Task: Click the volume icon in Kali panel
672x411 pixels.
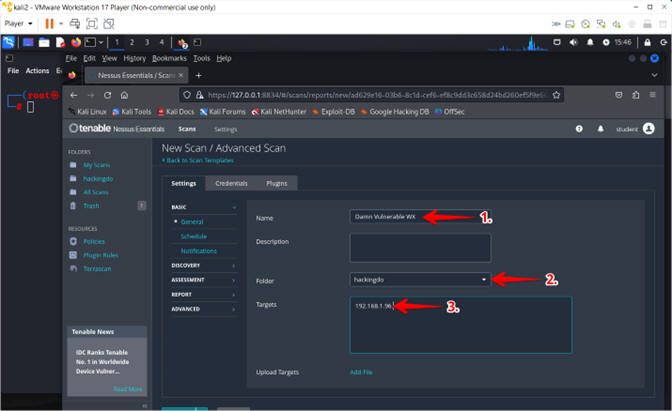Action: (x=573, y=42)
